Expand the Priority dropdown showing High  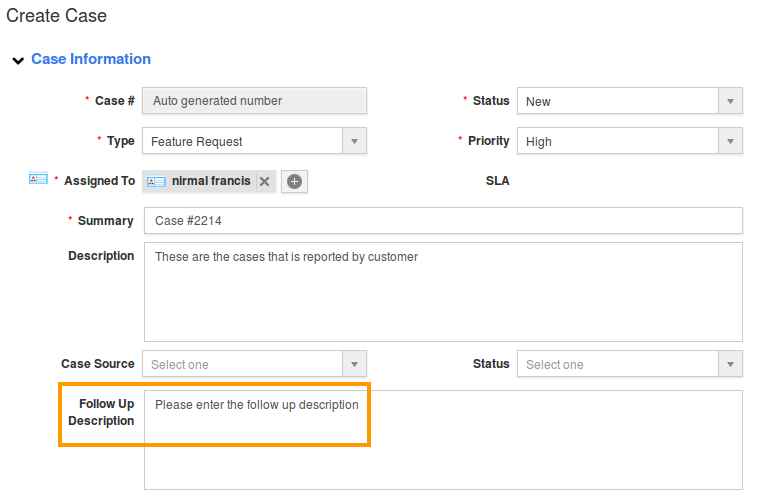click(x=629, y=141)
